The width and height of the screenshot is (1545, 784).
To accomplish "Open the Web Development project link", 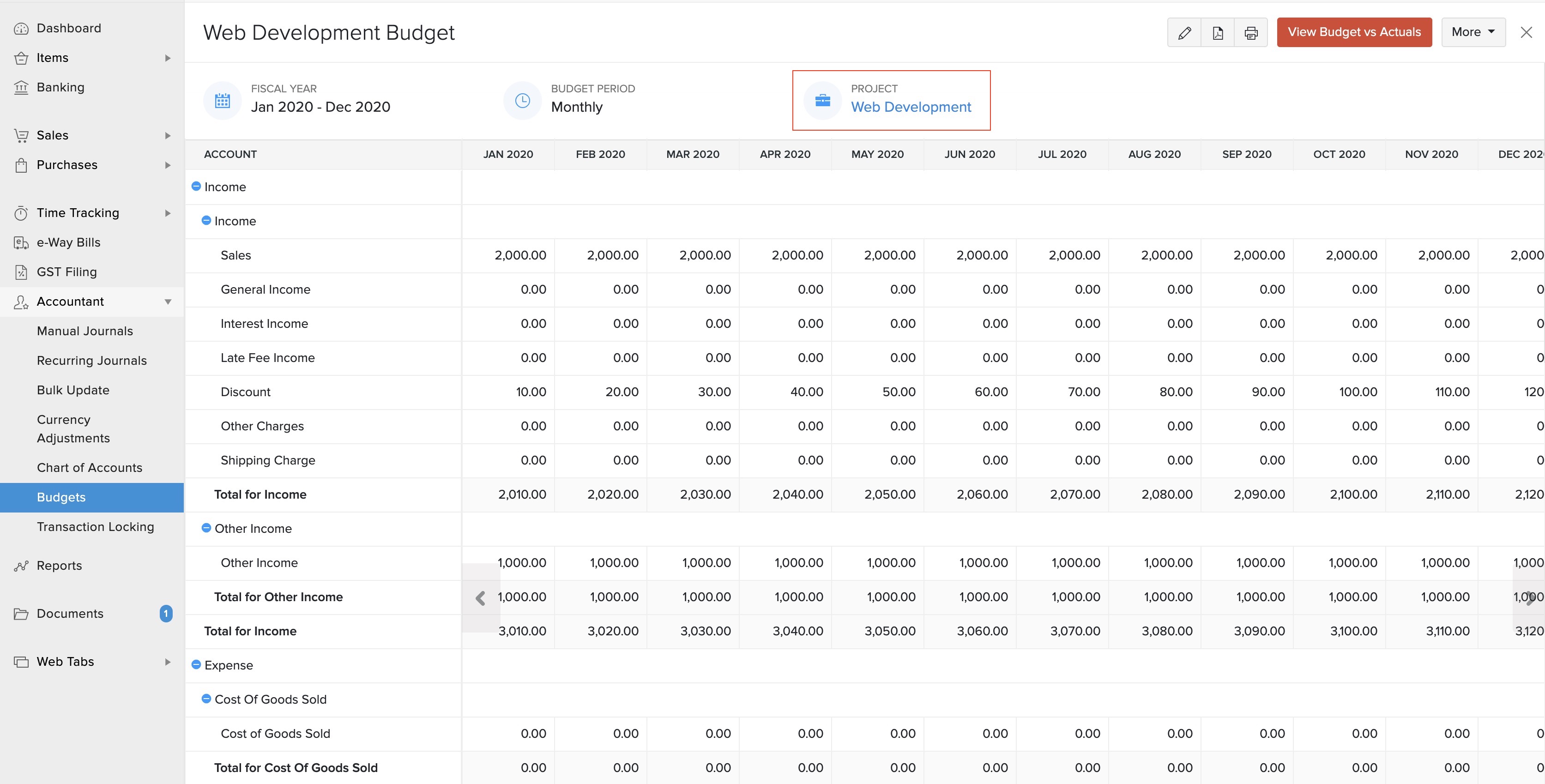I will point(911,108).
